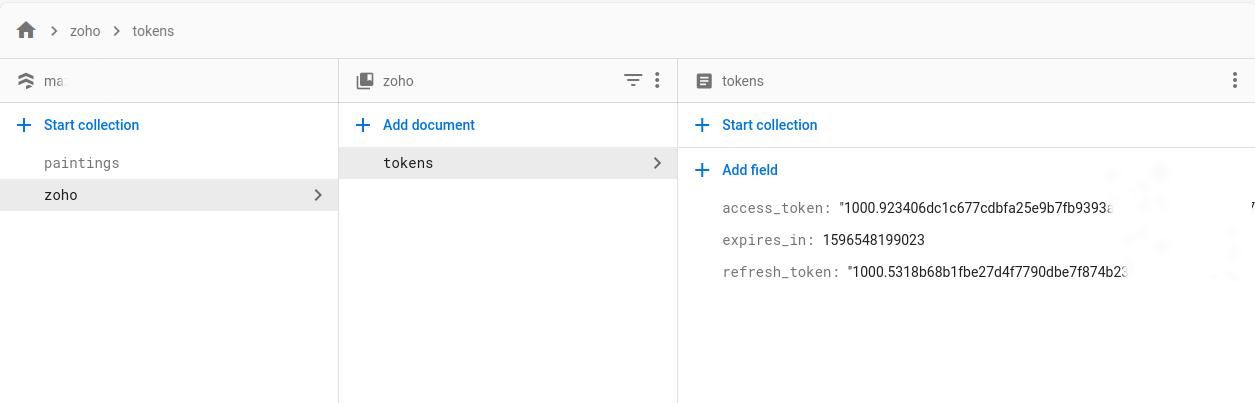Open zoho collection overflow menu
Viewport: 1255px width, 403px height.
click(657, 80)
